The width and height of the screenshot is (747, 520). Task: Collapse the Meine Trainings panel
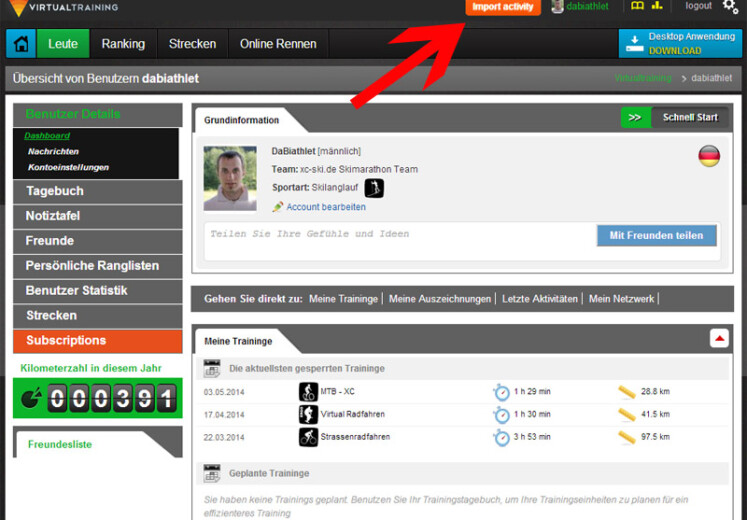[x=719, y=339]
